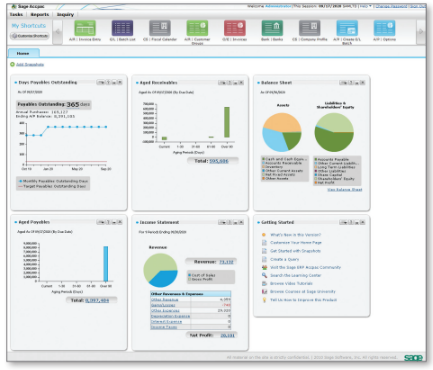Viewport: 433px width, 370px height.
Task: Close the Days Payables Outstanding snapshot
Action: point(120,82)
